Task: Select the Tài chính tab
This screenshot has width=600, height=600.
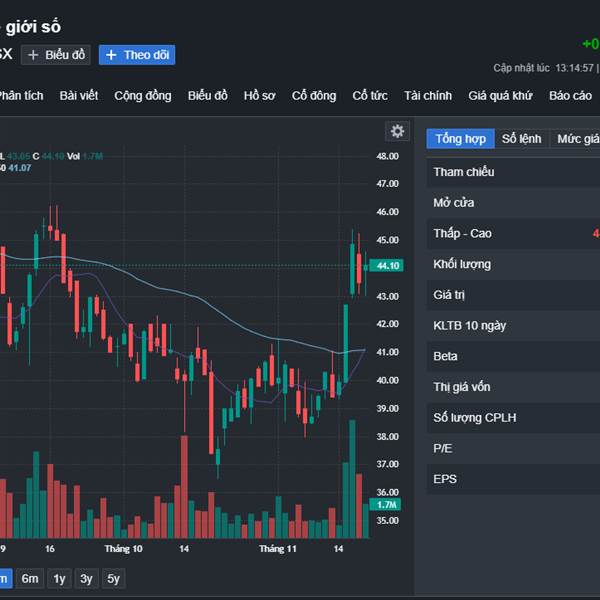Action: tap(428, 96)
